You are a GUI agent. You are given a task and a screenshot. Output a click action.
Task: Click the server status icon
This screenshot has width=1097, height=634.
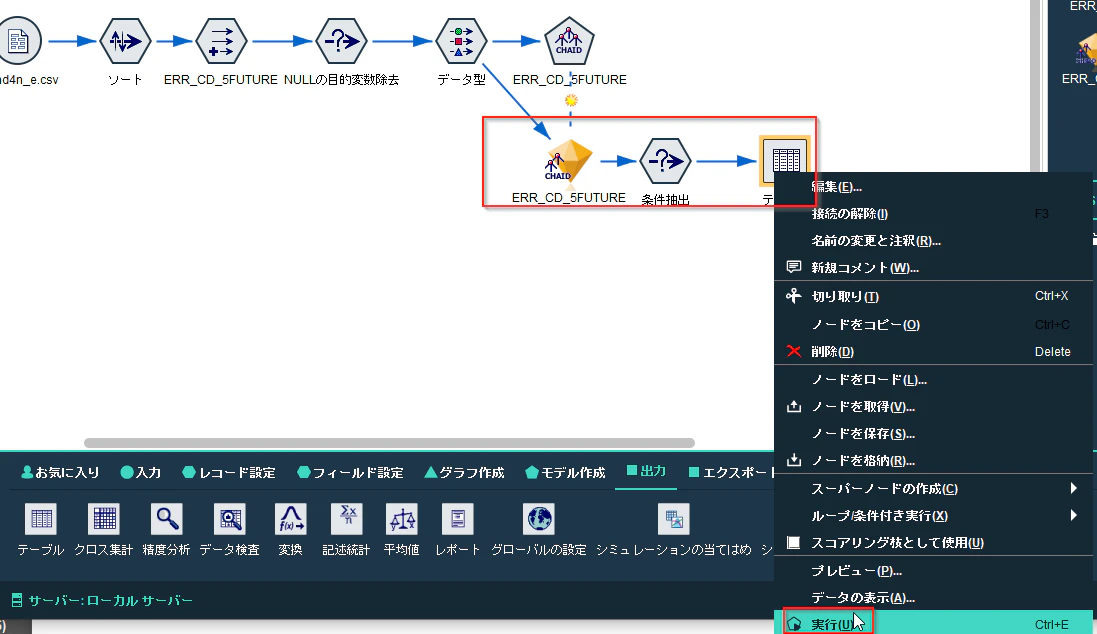coord(17,600)
